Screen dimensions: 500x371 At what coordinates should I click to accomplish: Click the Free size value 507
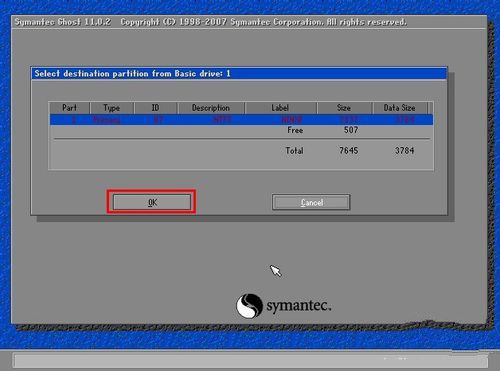tap(351, 130)
